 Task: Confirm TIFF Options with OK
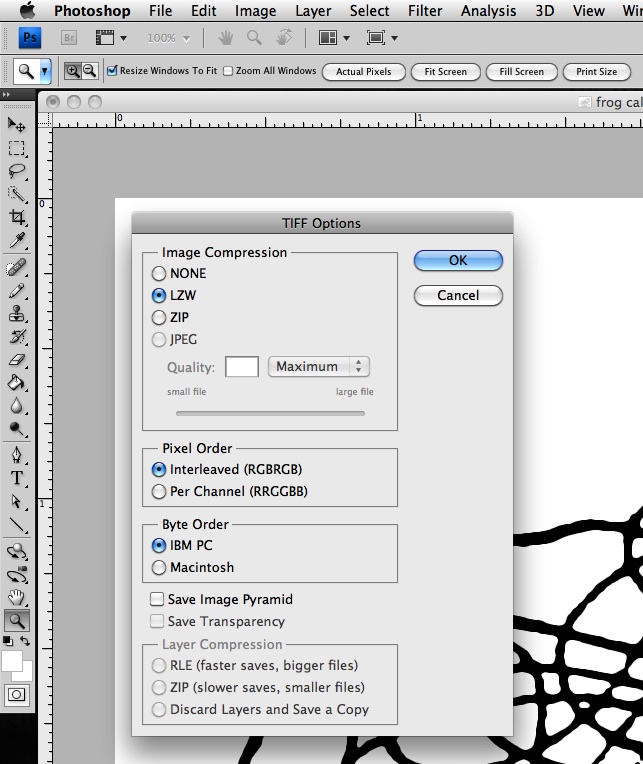[x=458, y=261]
